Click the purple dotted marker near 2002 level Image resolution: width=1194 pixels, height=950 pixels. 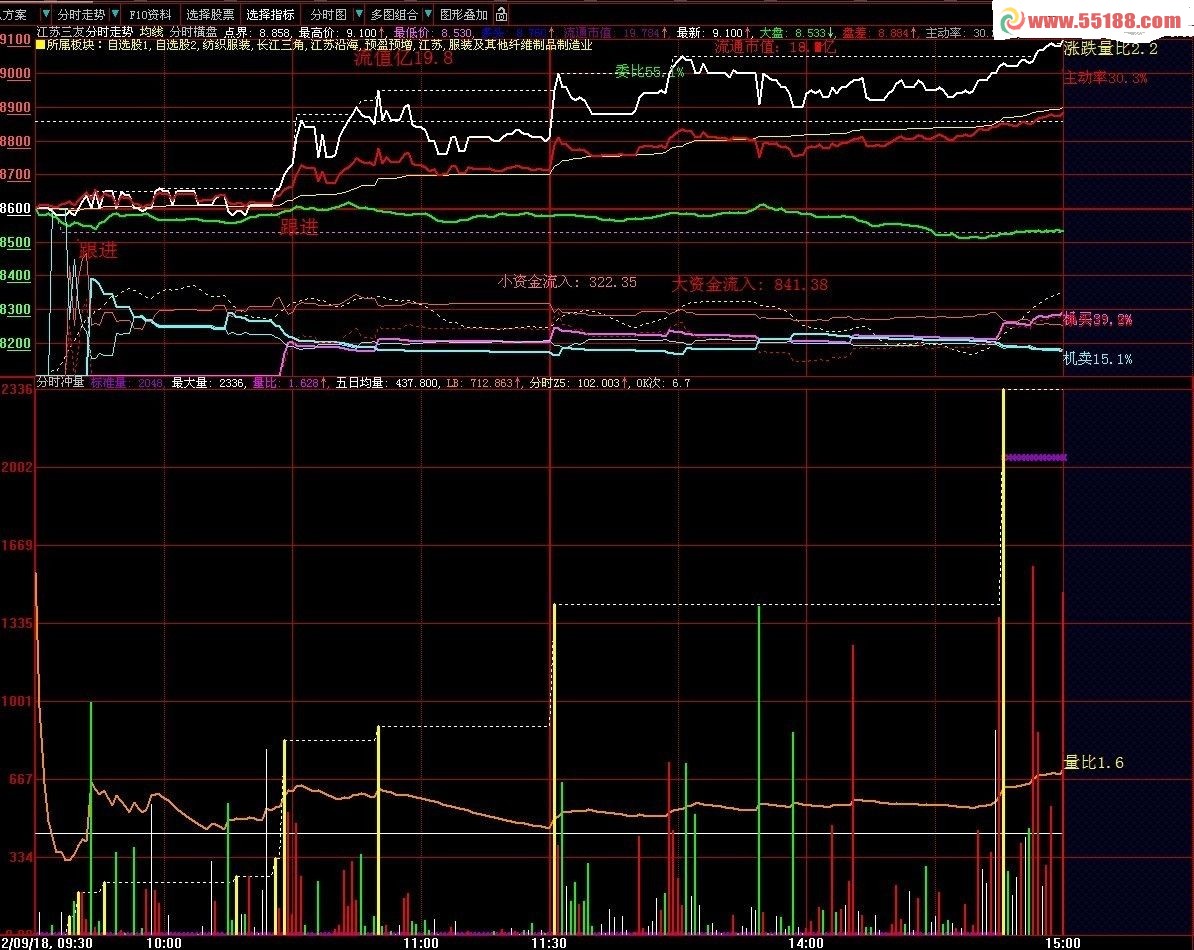pos(1036,457)
